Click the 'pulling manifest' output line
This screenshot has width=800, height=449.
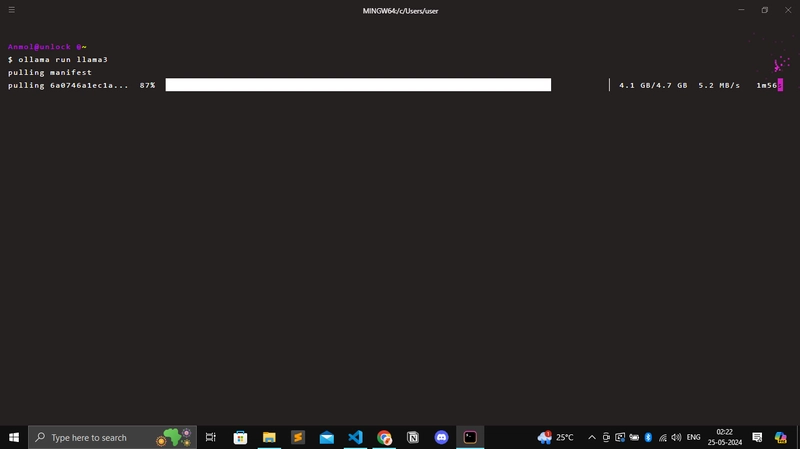coord(50,72)
